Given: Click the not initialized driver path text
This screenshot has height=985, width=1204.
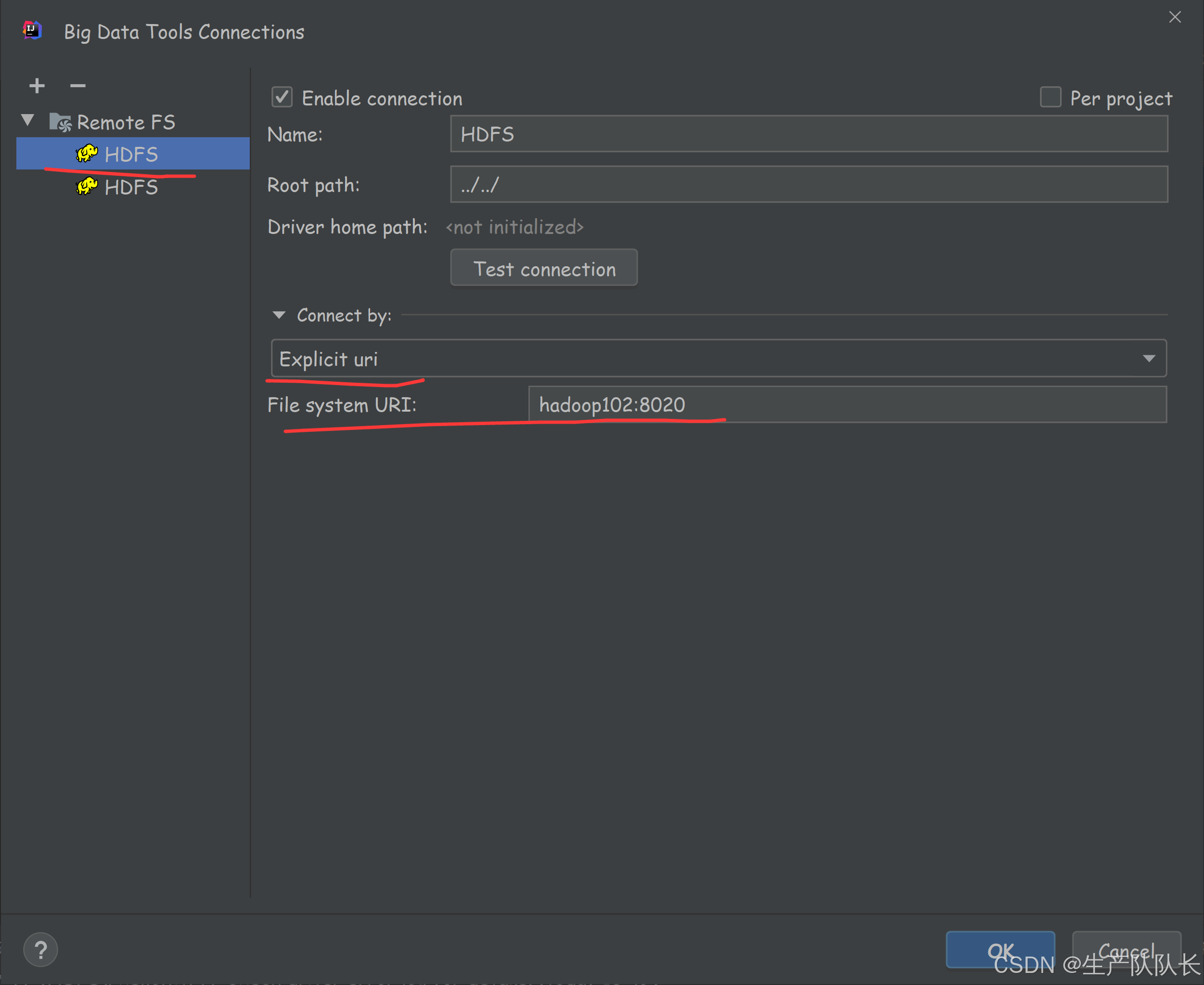Looking at the screenshot, I should tap(514, 227).
